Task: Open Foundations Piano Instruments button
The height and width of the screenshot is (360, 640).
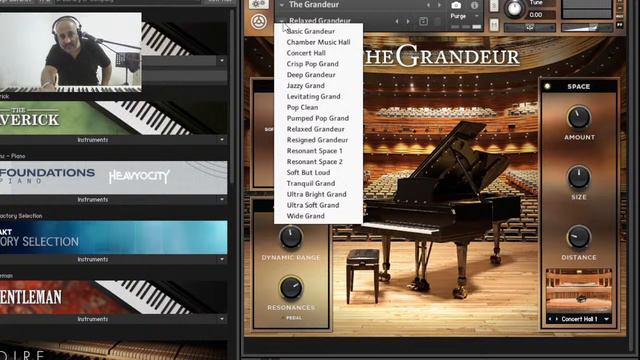Action: click(x=93, y=200)
